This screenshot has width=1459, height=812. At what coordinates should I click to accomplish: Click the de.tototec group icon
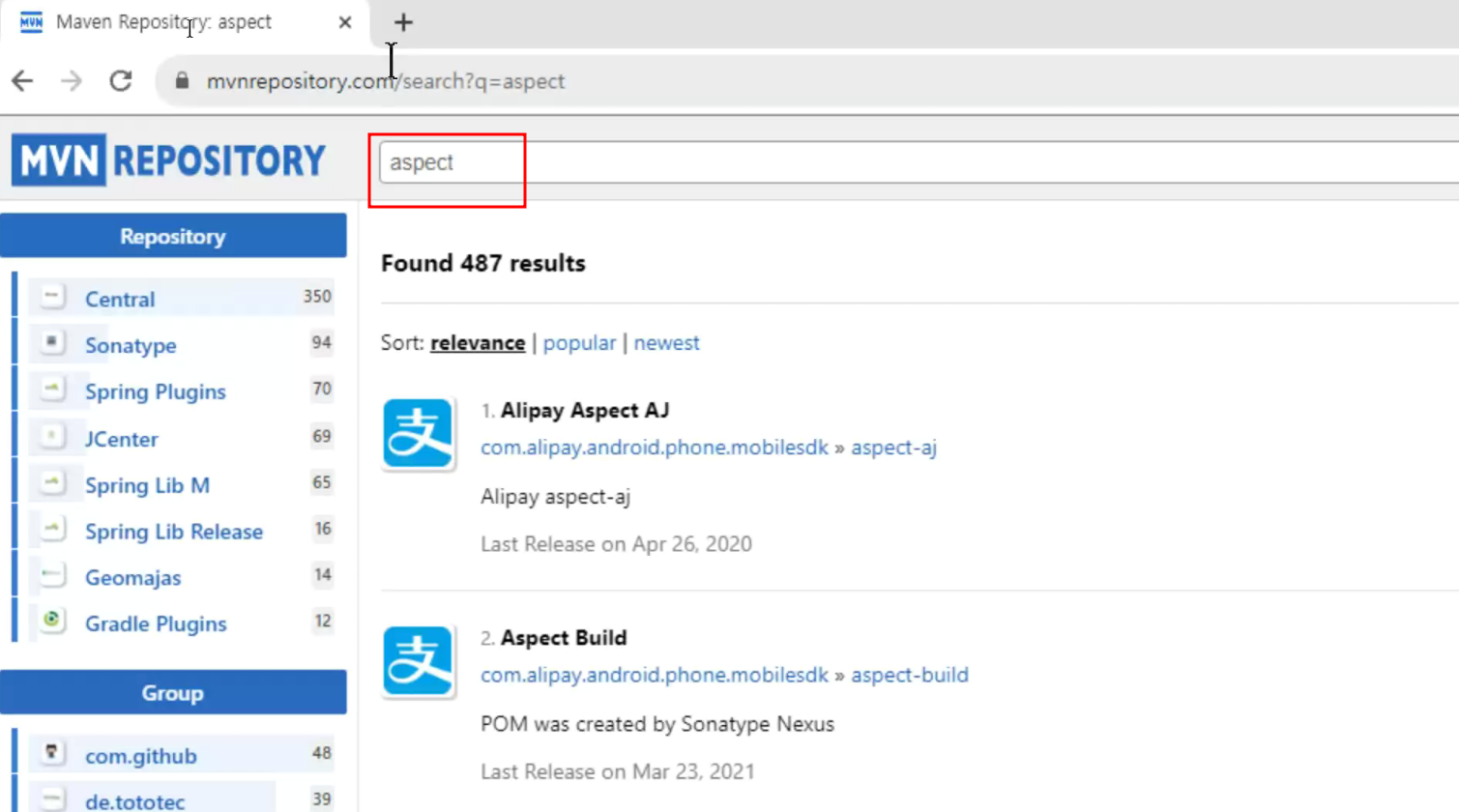52,799
